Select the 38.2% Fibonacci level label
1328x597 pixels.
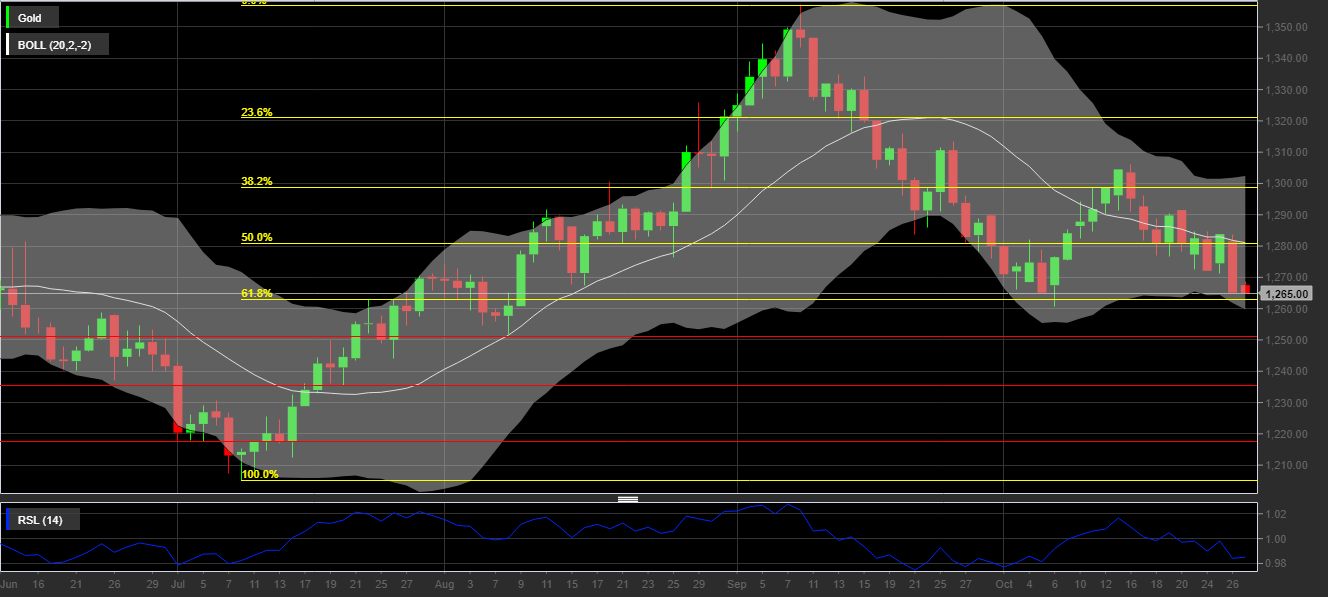pos(256,182)
